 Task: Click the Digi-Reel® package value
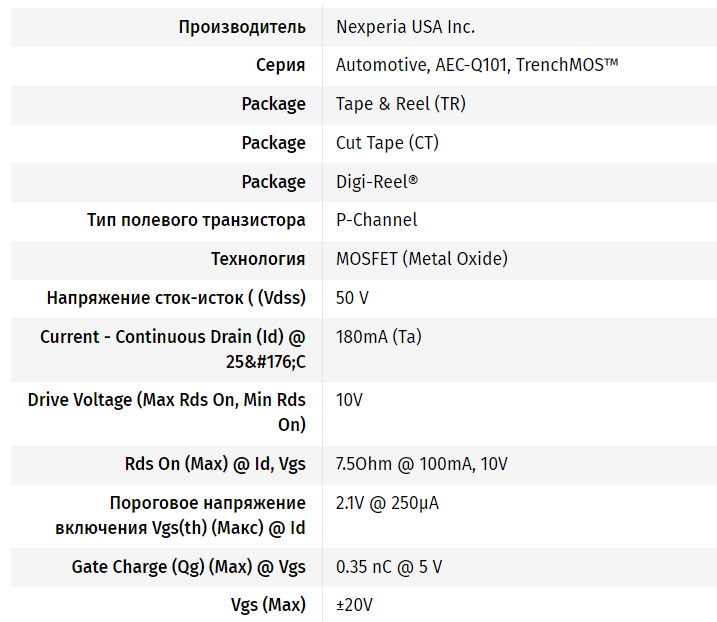(377, 182)
